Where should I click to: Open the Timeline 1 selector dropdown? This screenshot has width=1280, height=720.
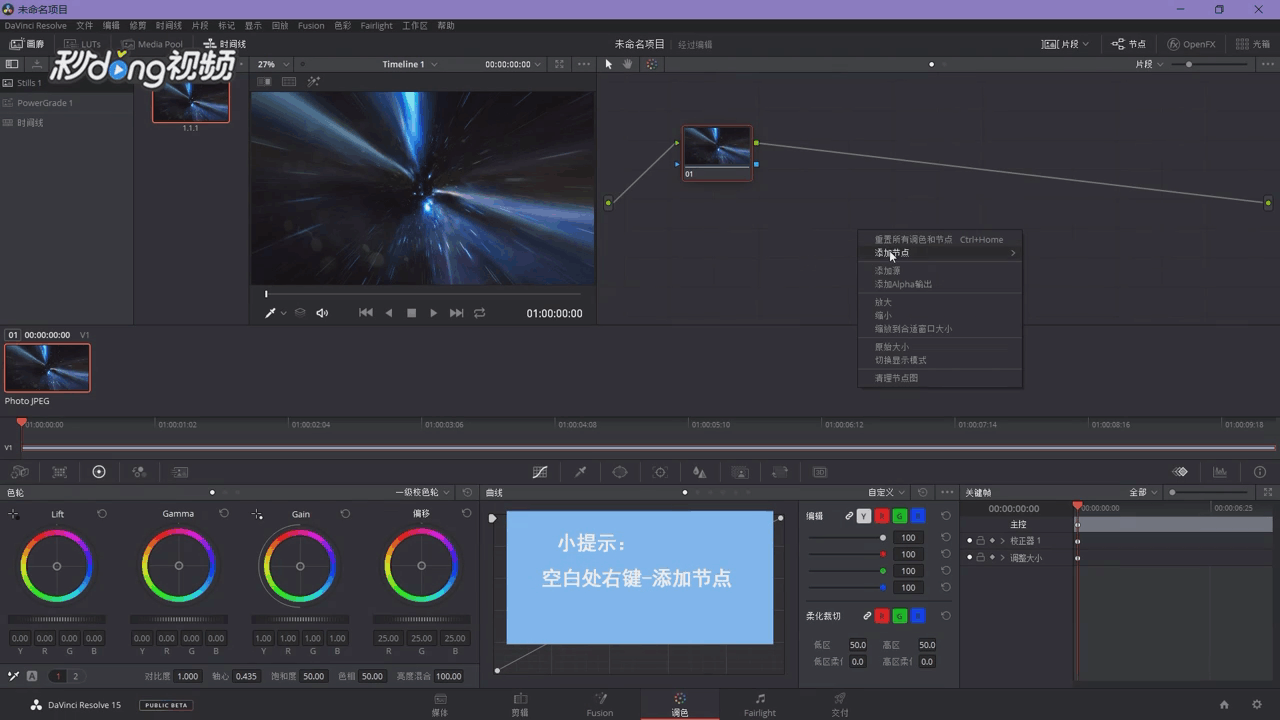(409, 64)
